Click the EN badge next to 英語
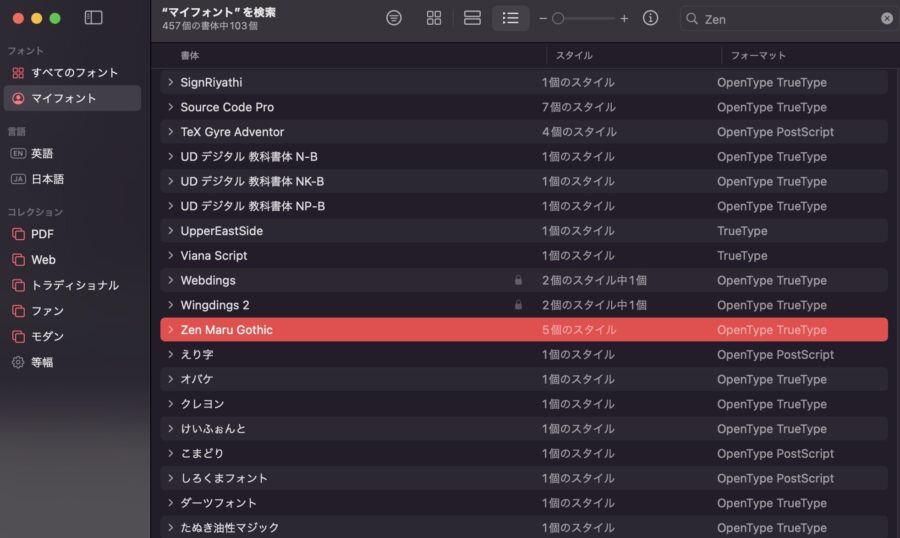 18,153
